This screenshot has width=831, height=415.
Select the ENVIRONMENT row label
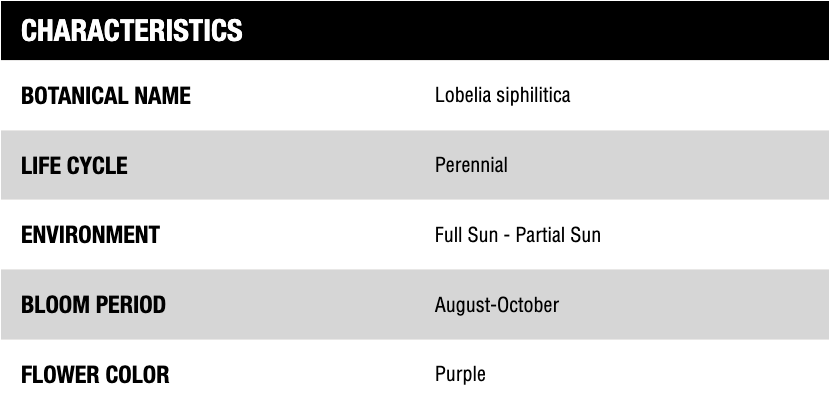[x=90, y=235]
